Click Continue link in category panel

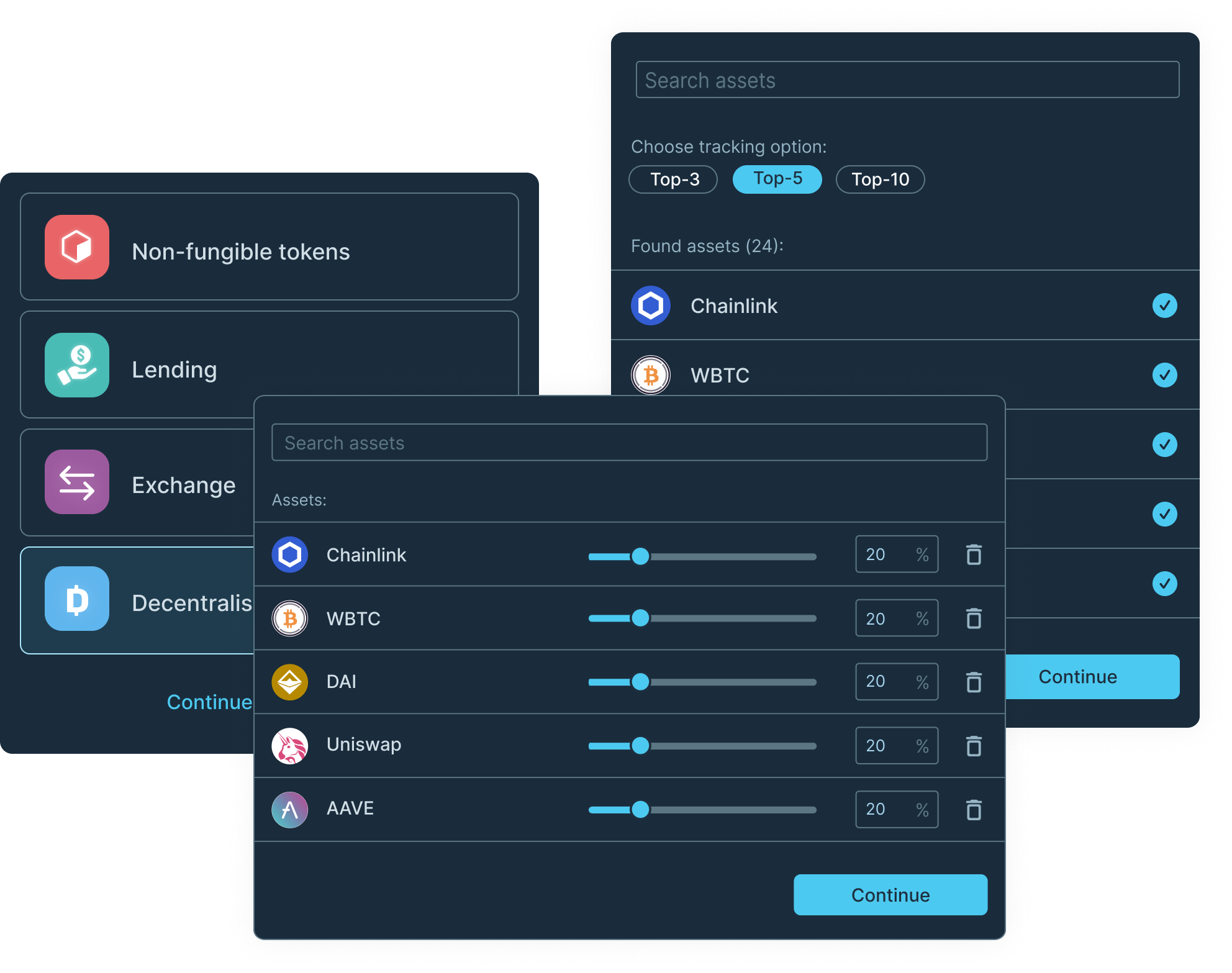209,702
